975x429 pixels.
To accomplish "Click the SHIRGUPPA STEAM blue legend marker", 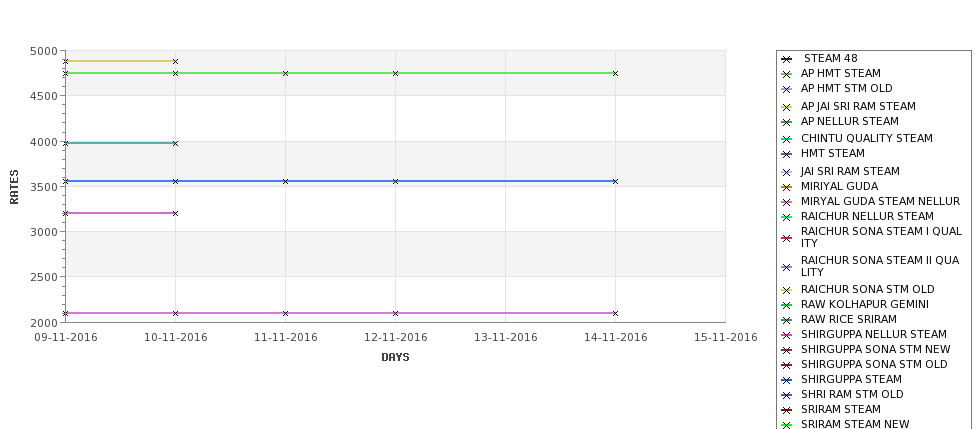I will click(x=787, y=380).
